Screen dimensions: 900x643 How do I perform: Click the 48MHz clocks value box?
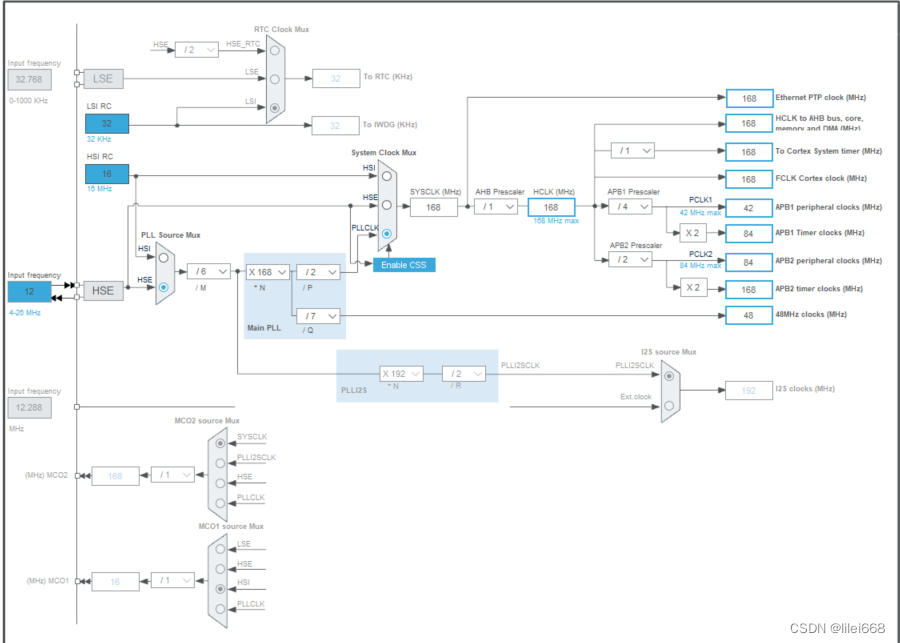(x=749, y=315)
